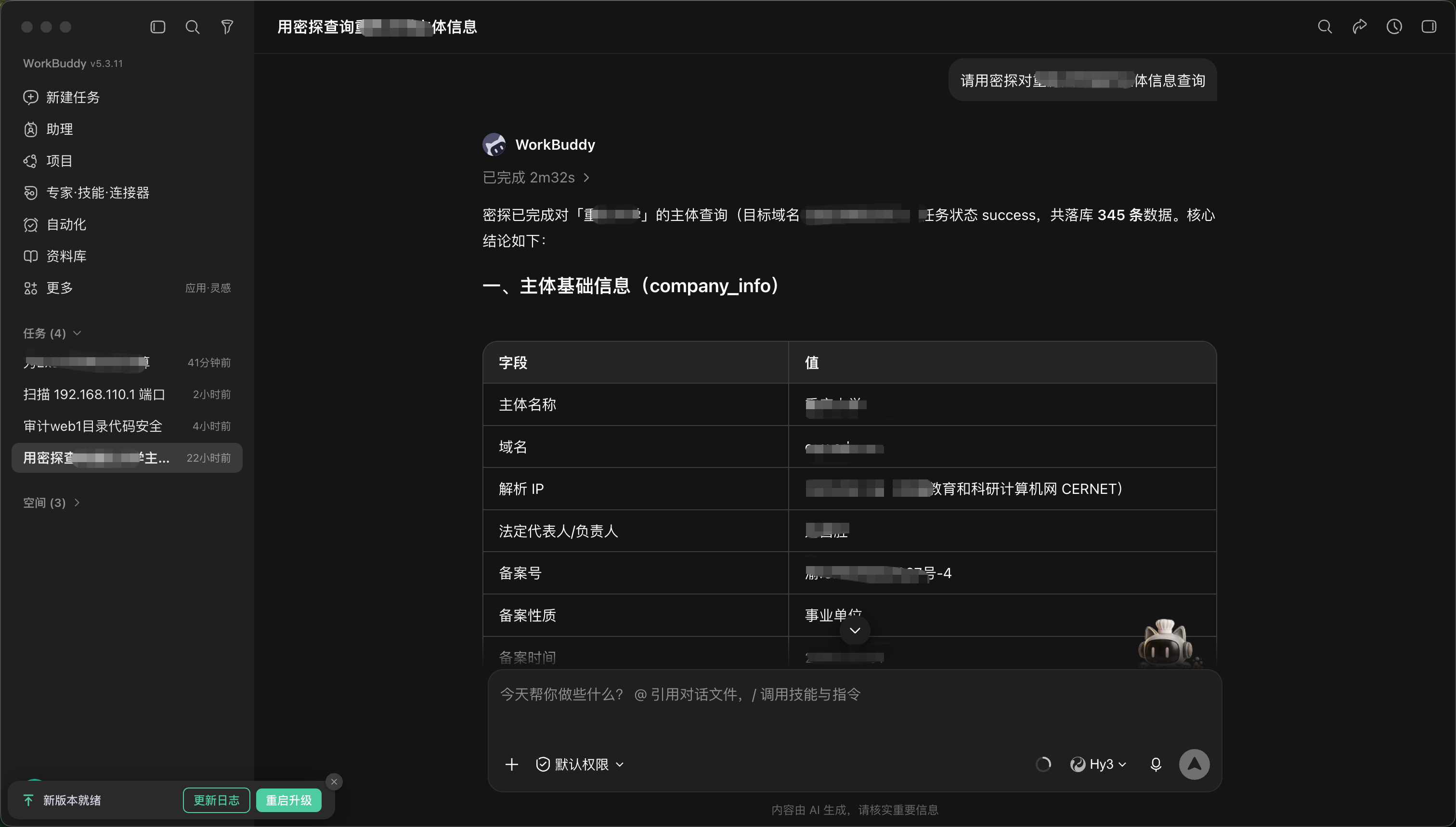Collapse the 任务 (4) section
The height and width of the screenshot is (827, 1456).
click(52, 334)
